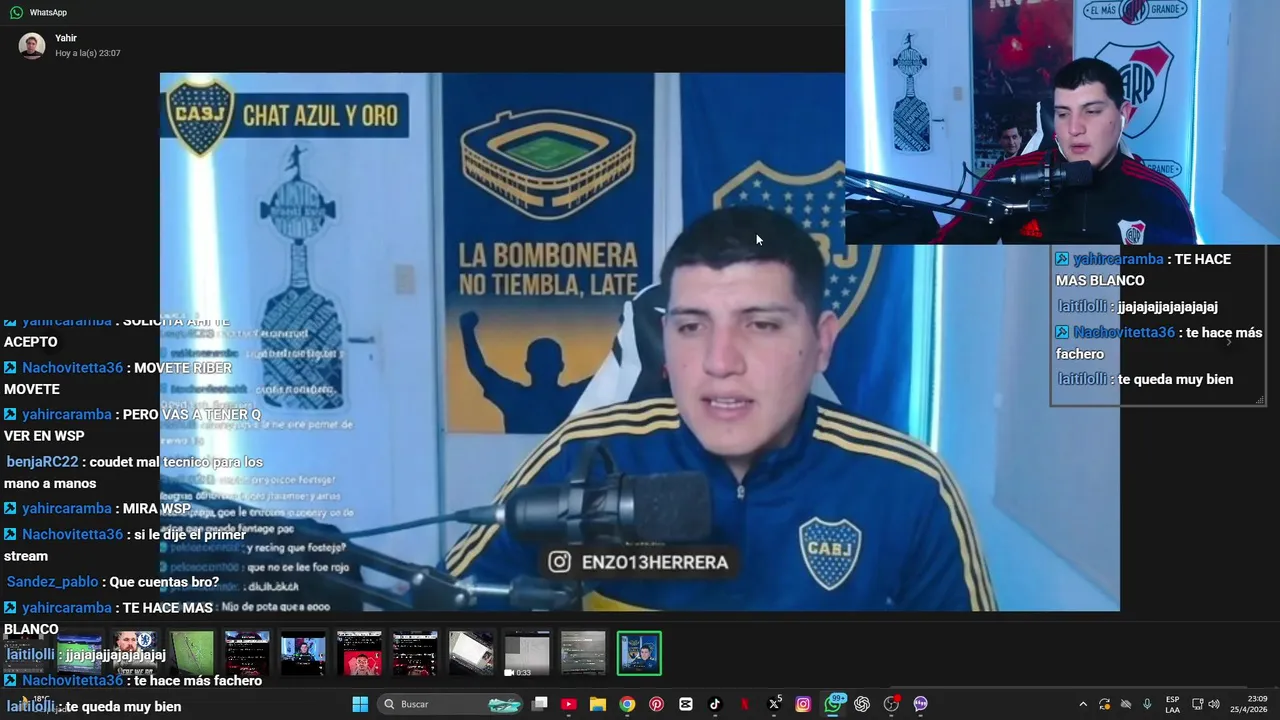Open Yahir's profile avatar
The height and width of the screenshot is (720, 1280).
[32, 46]
